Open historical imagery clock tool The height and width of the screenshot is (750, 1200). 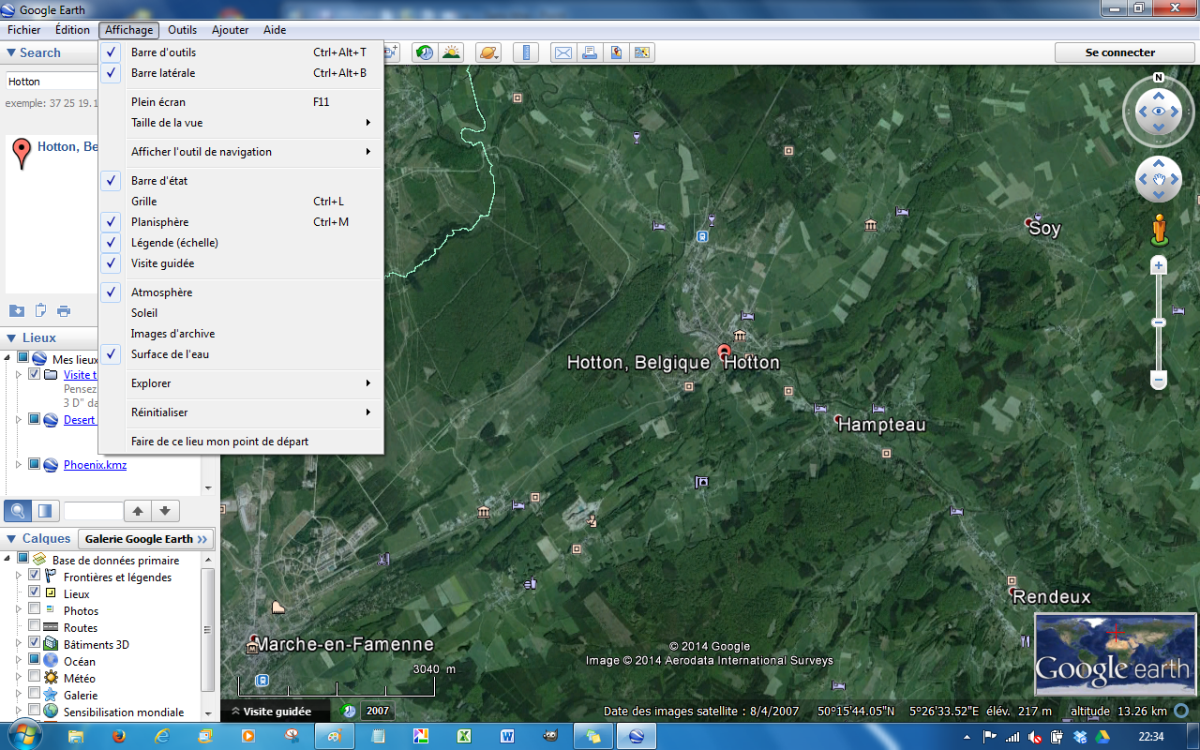(425, 52)
